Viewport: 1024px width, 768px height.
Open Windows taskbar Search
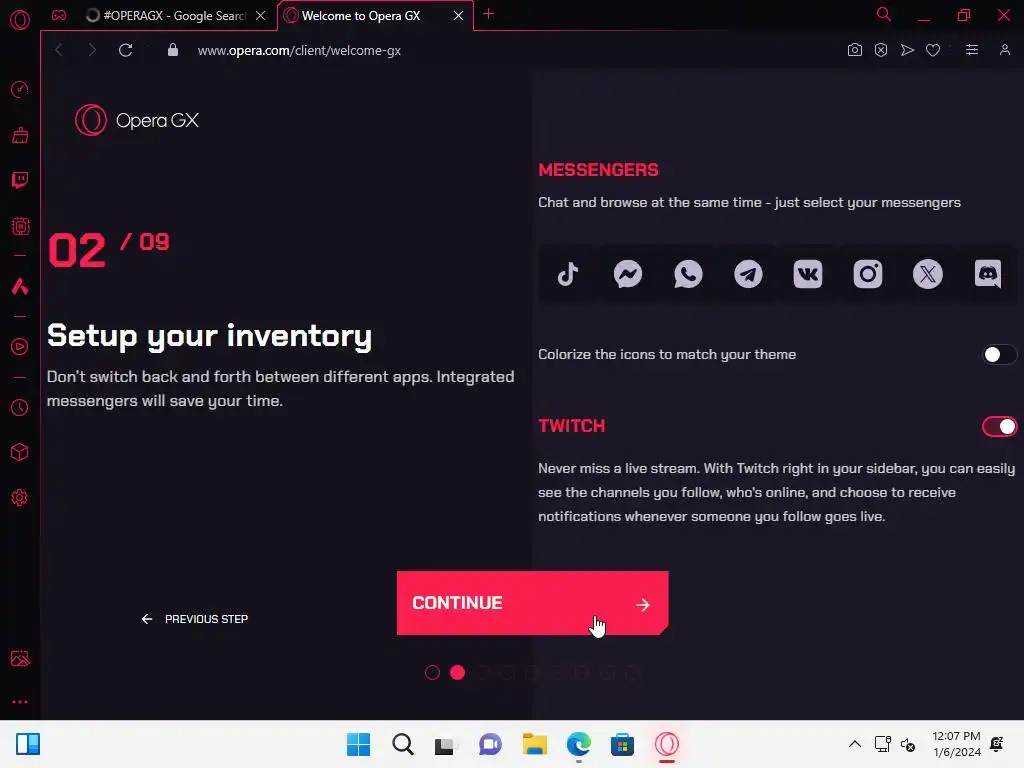(x=402, y=744)
